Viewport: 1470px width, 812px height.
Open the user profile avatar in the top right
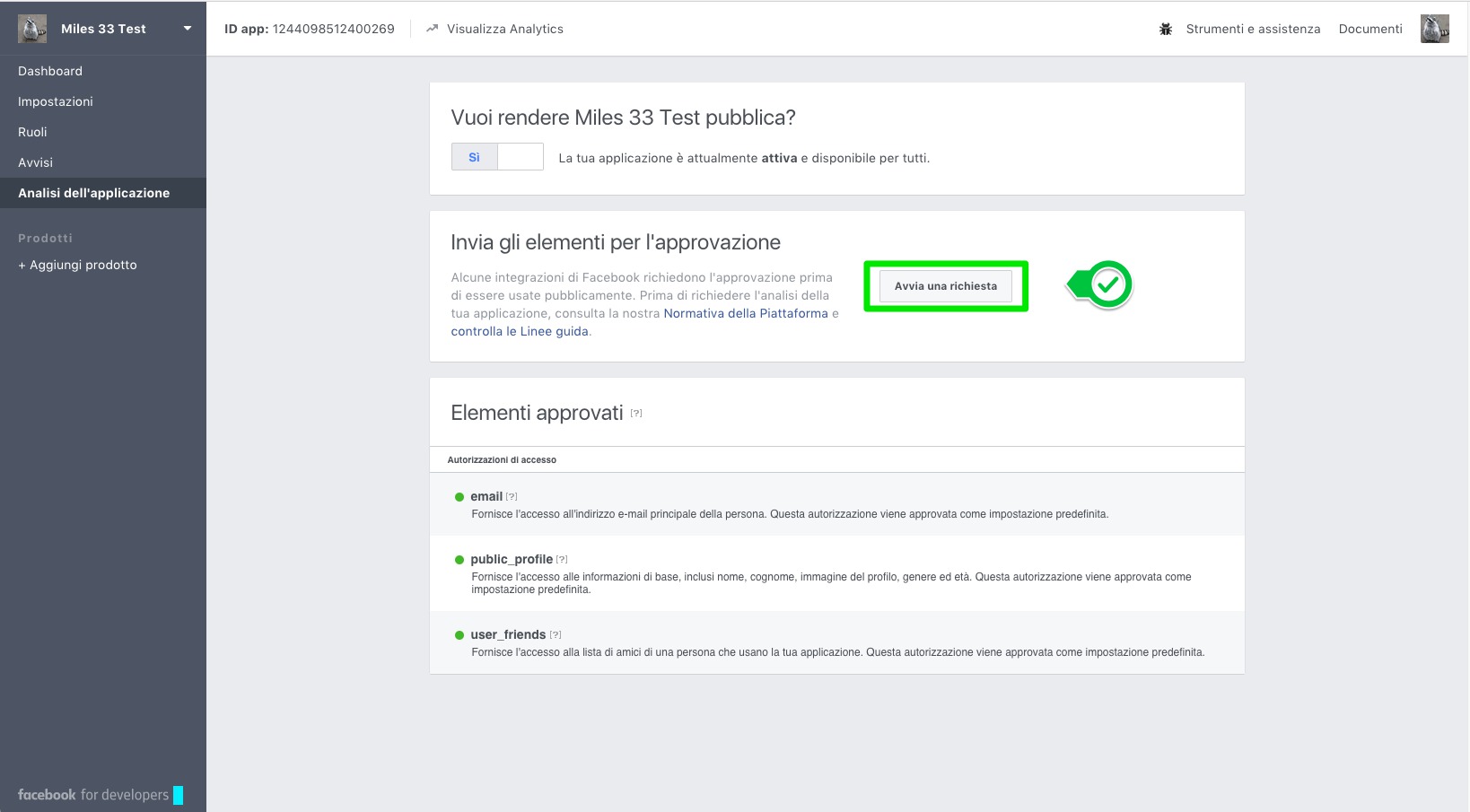[x=1434, y=29]
